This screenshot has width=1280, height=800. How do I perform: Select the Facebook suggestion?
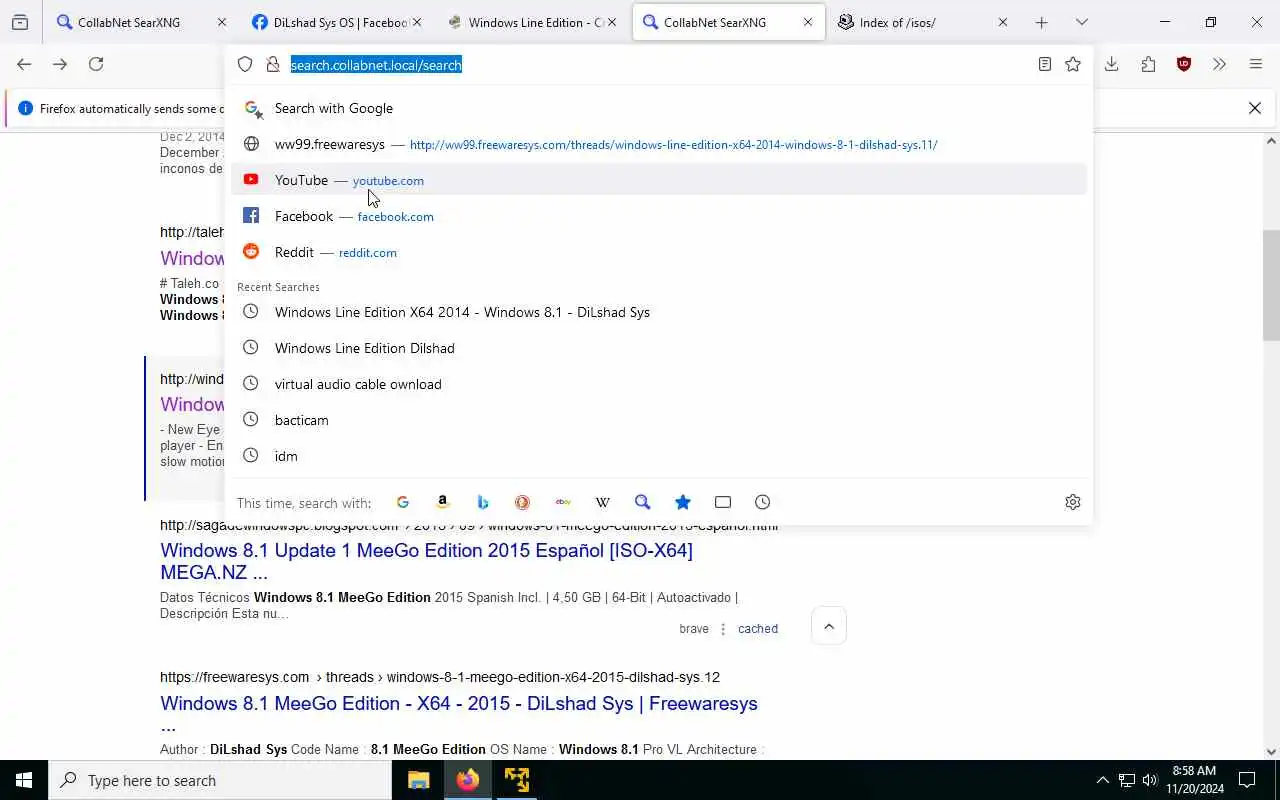click(x=658, y=216)
